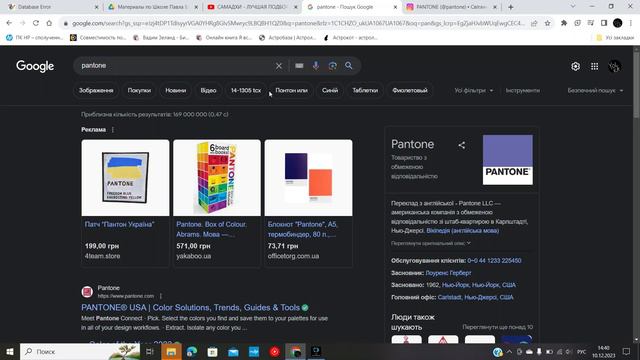Expand the Безпечний пошук dropdown

click(595, 90)
